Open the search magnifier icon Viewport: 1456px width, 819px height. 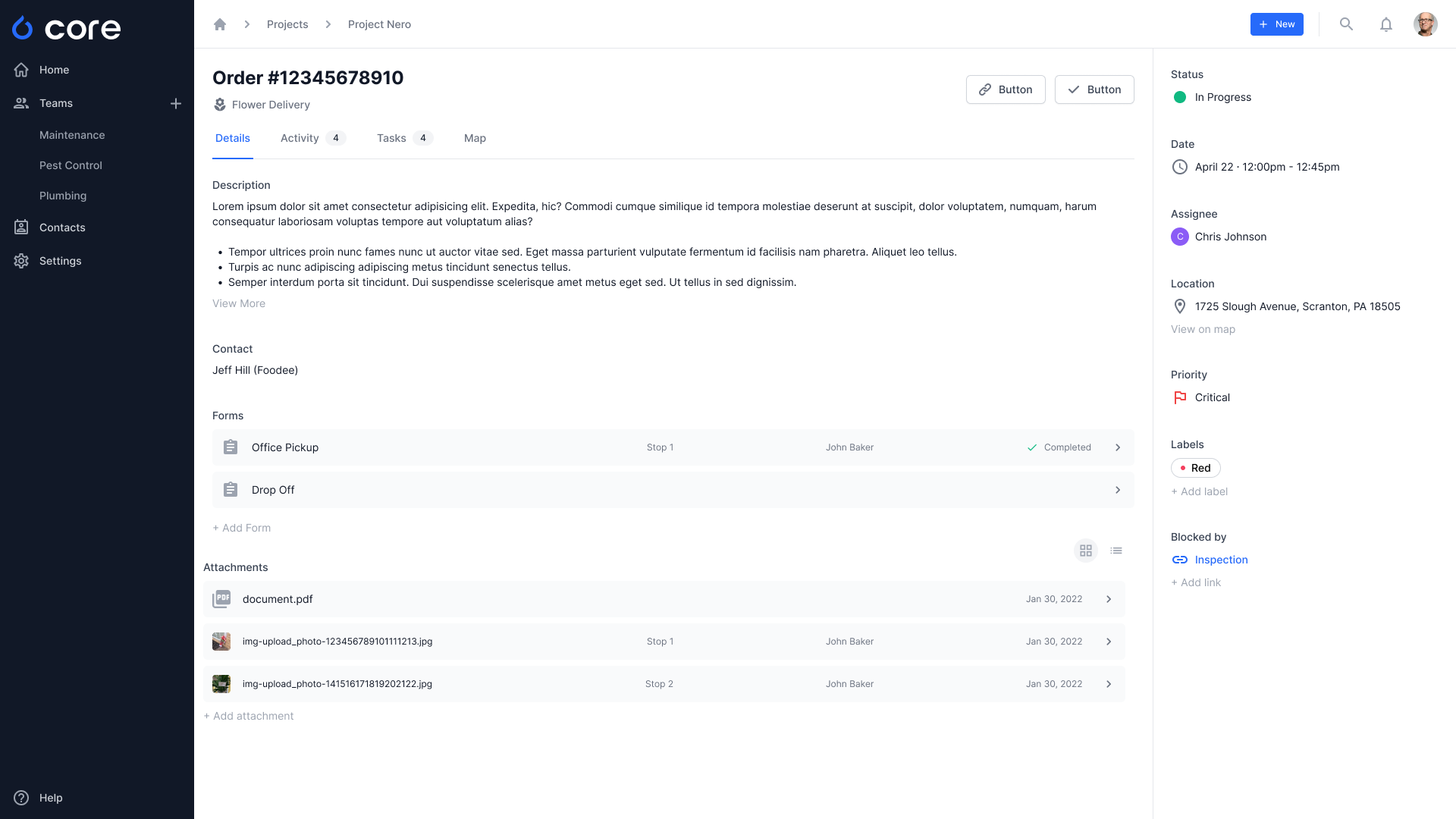1346,24
